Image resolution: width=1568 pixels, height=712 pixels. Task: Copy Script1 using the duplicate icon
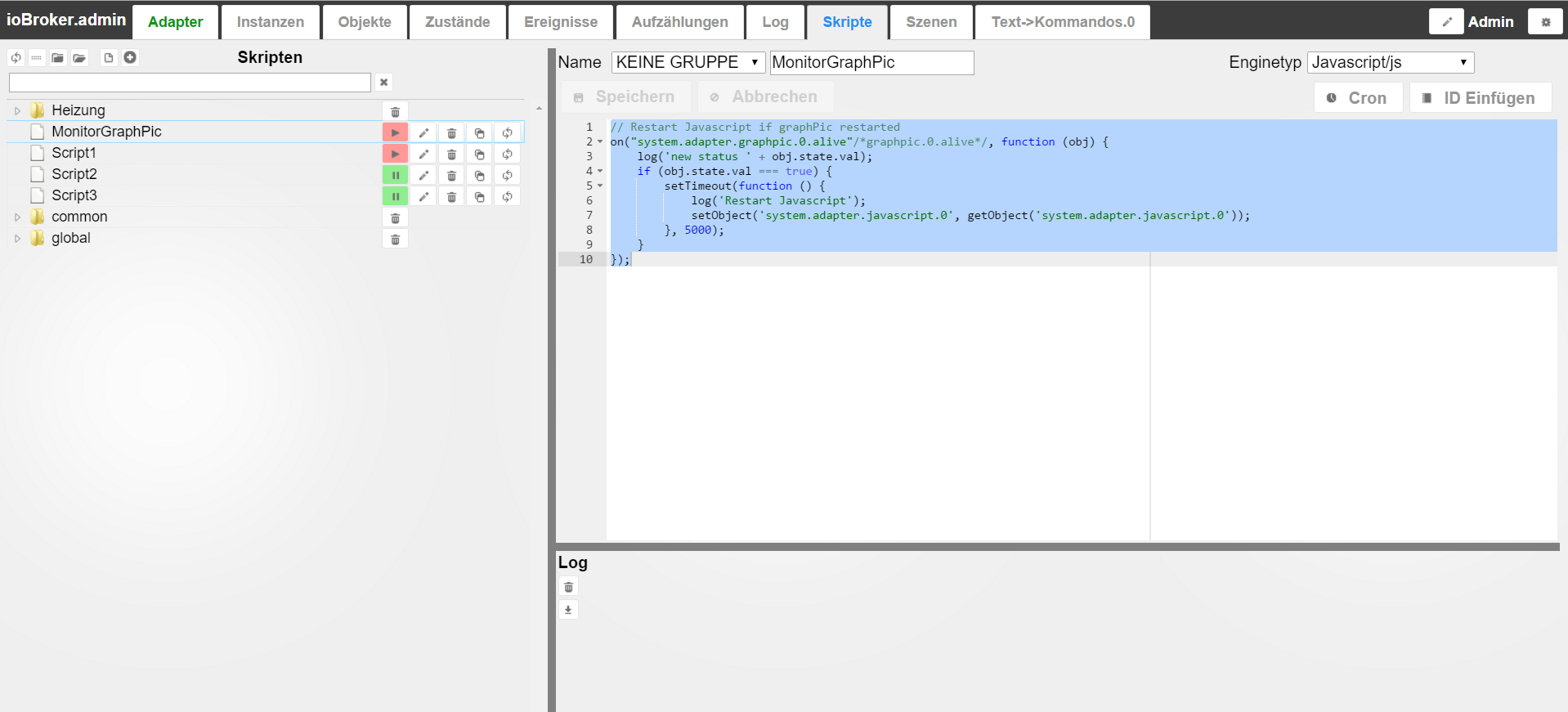point(479,154)
